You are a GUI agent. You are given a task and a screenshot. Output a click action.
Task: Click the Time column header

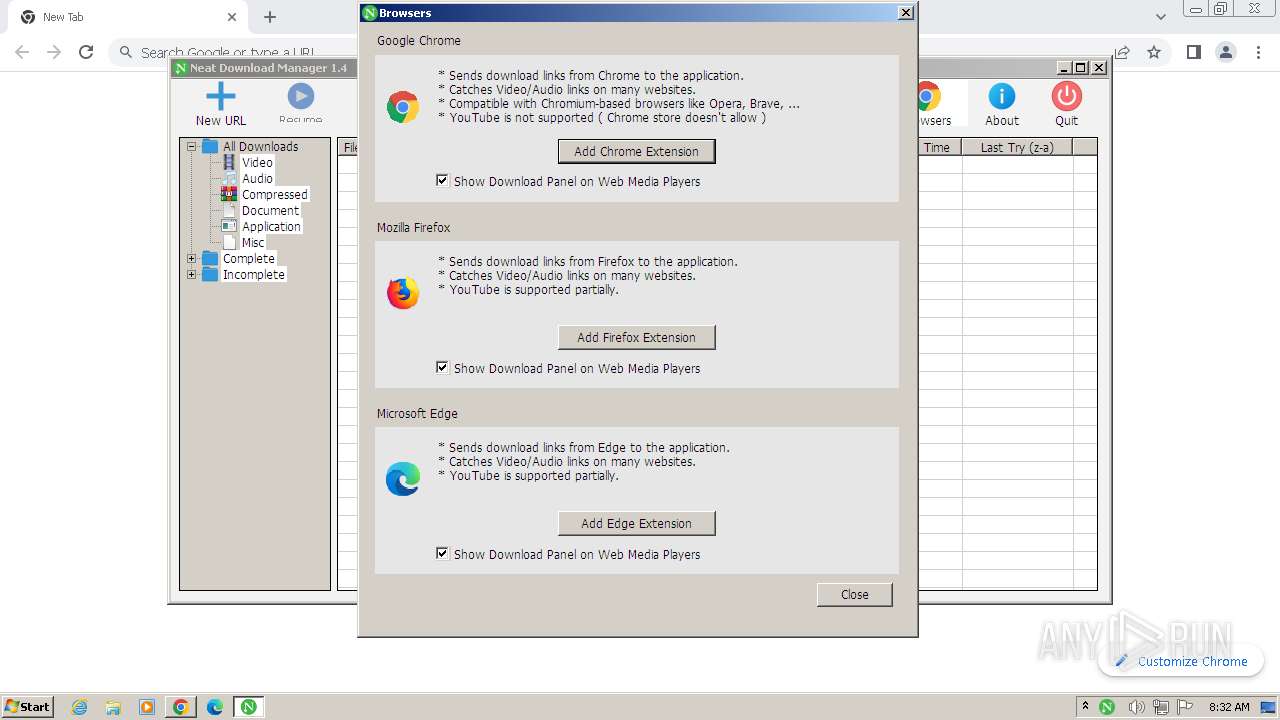point(938,147)
